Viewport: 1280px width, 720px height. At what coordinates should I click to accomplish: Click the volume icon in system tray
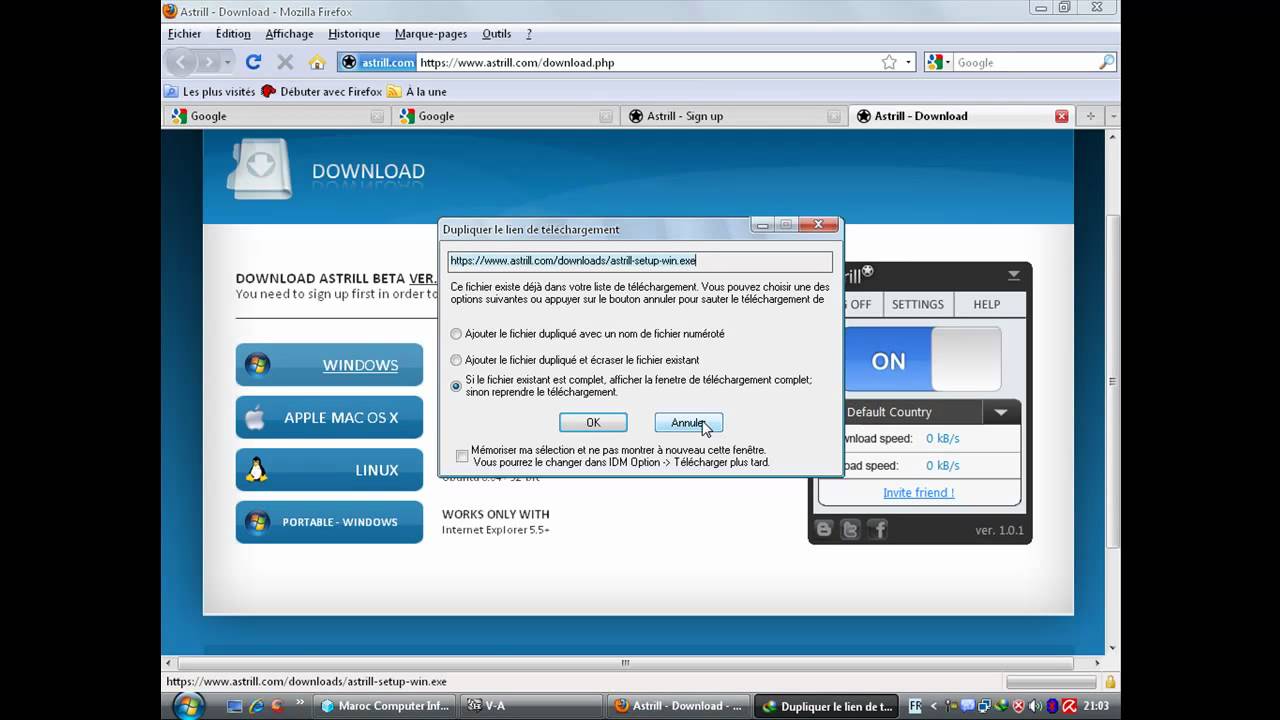[1034, 706]
